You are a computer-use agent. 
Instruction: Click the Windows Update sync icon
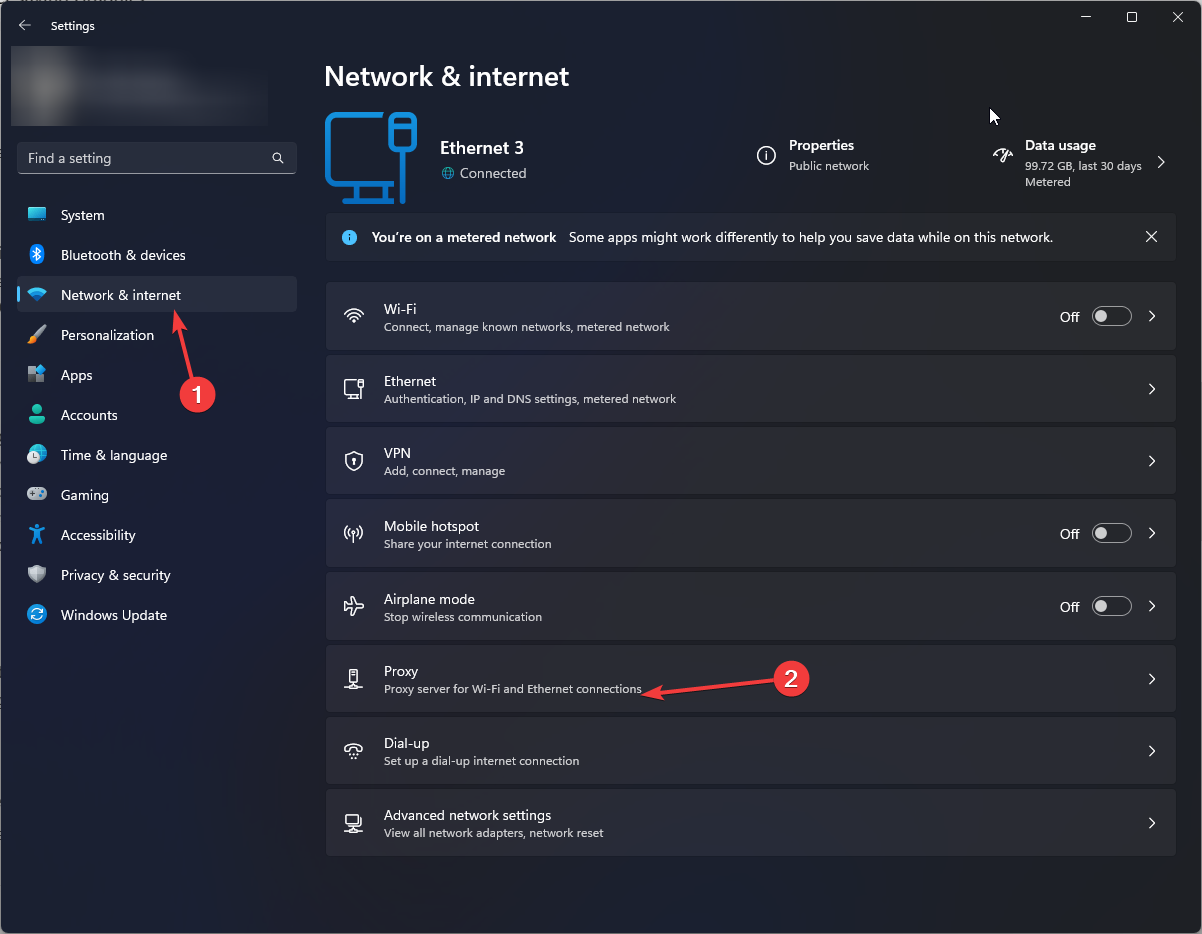(x=37, y=615)
